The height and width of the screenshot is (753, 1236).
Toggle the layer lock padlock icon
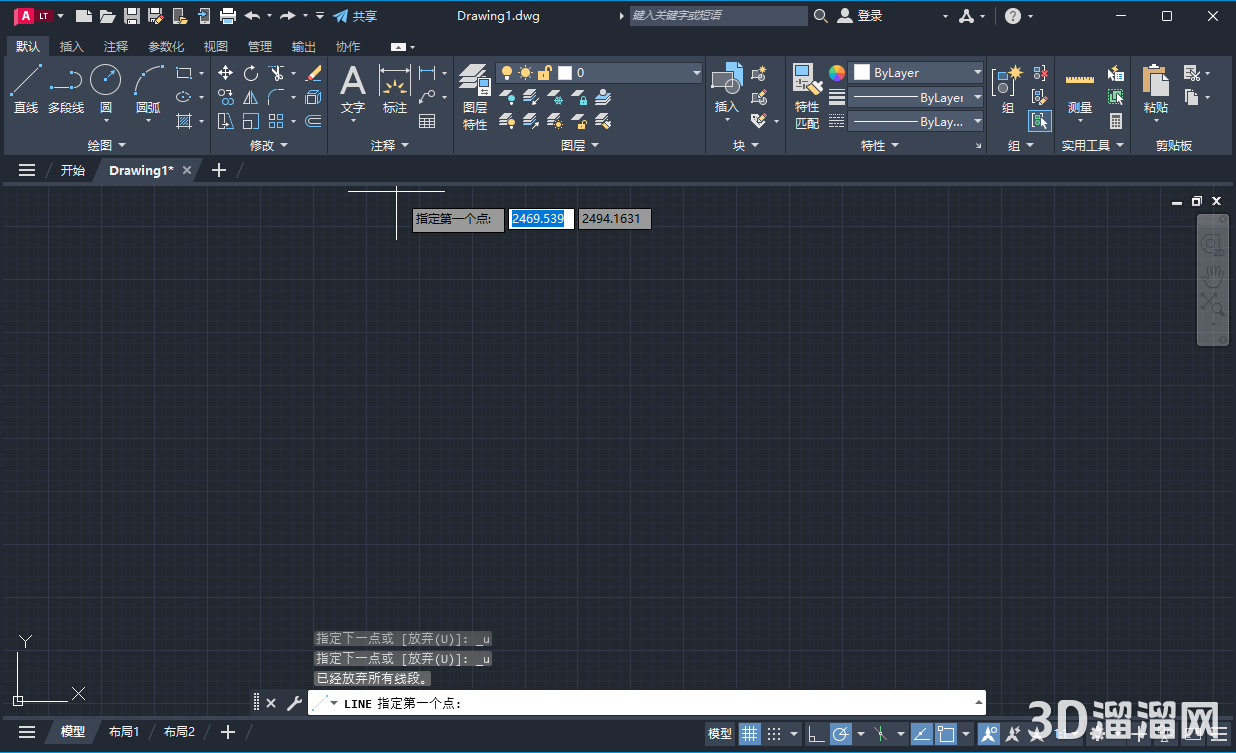coord(543,72)
